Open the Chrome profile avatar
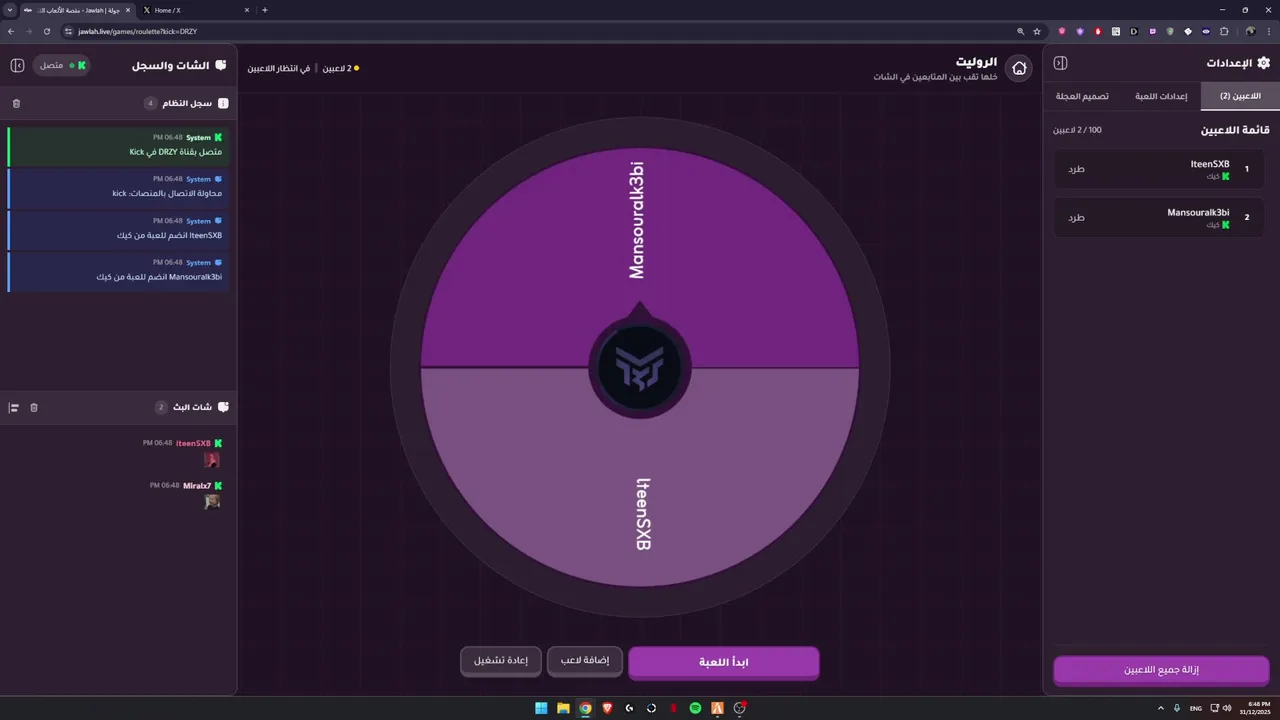The height and width of the screenshot is (720, 1280). [x=1250, y=31]
